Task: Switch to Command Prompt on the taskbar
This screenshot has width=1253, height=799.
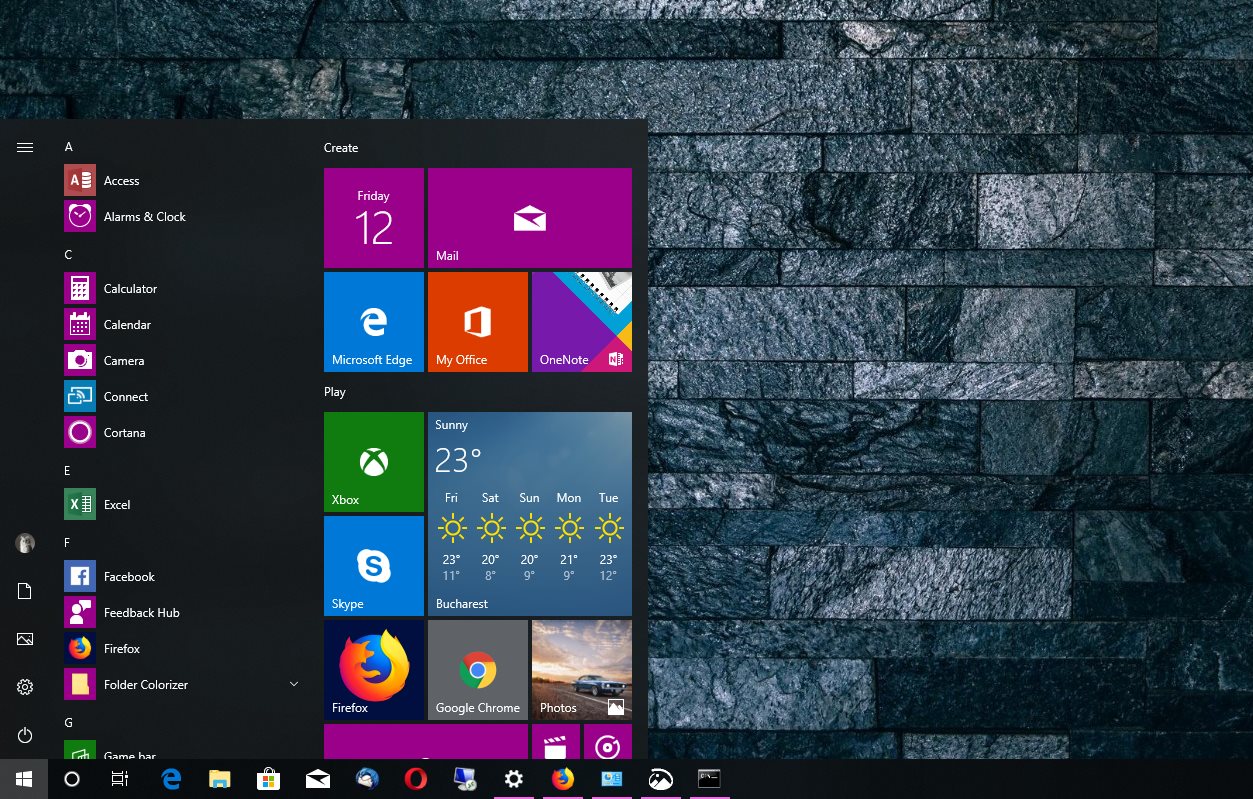Action: coord(710,779)
